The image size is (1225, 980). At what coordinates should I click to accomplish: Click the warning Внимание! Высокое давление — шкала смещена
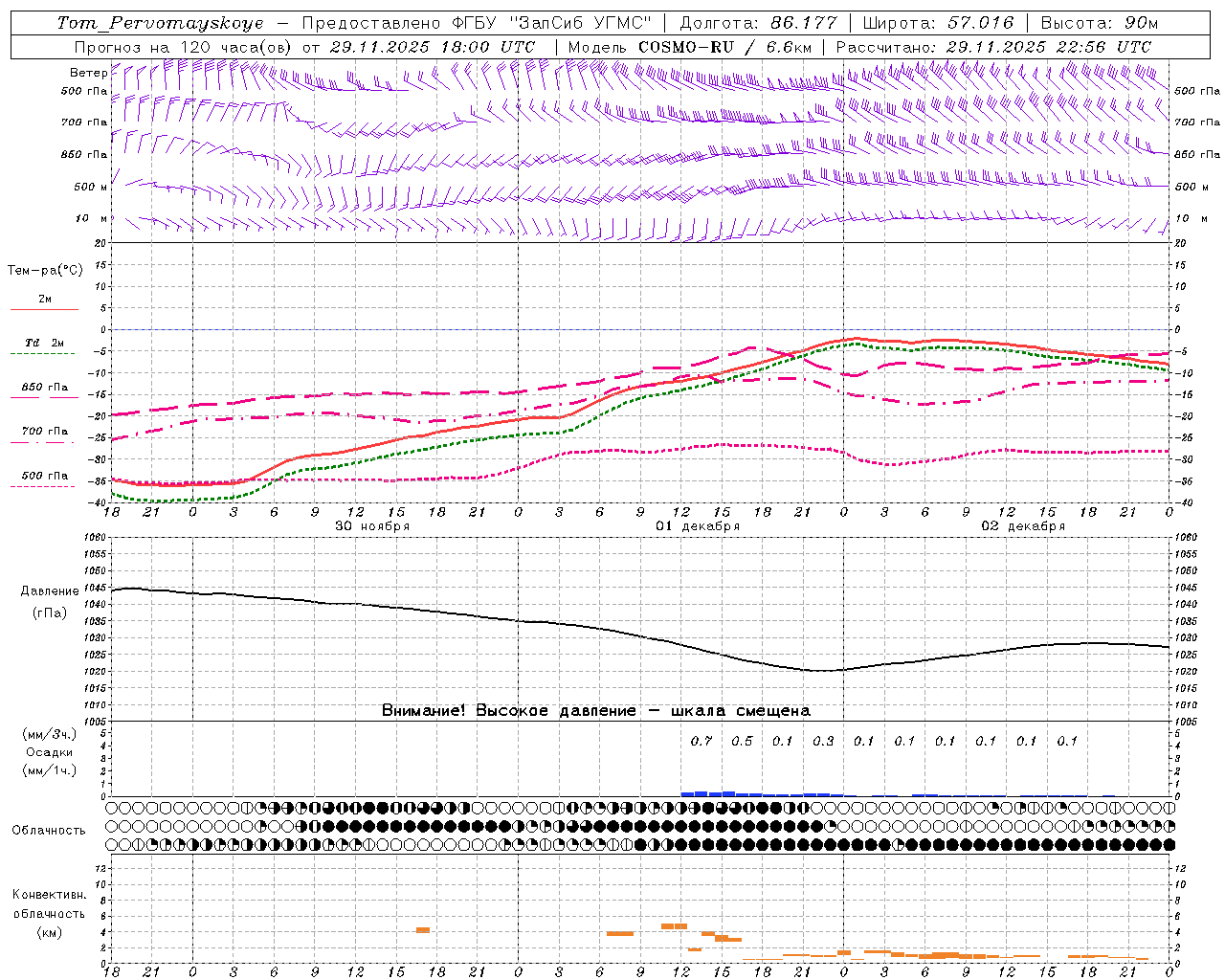click(x=596, y=711)
